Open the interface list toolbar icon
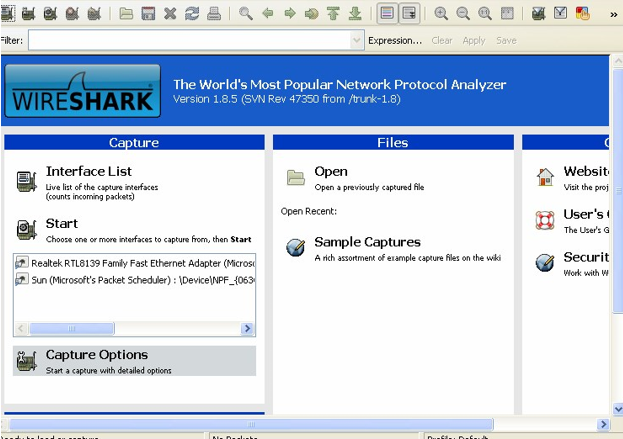Screen dimensions: 623x439 [x=8, y=13]
